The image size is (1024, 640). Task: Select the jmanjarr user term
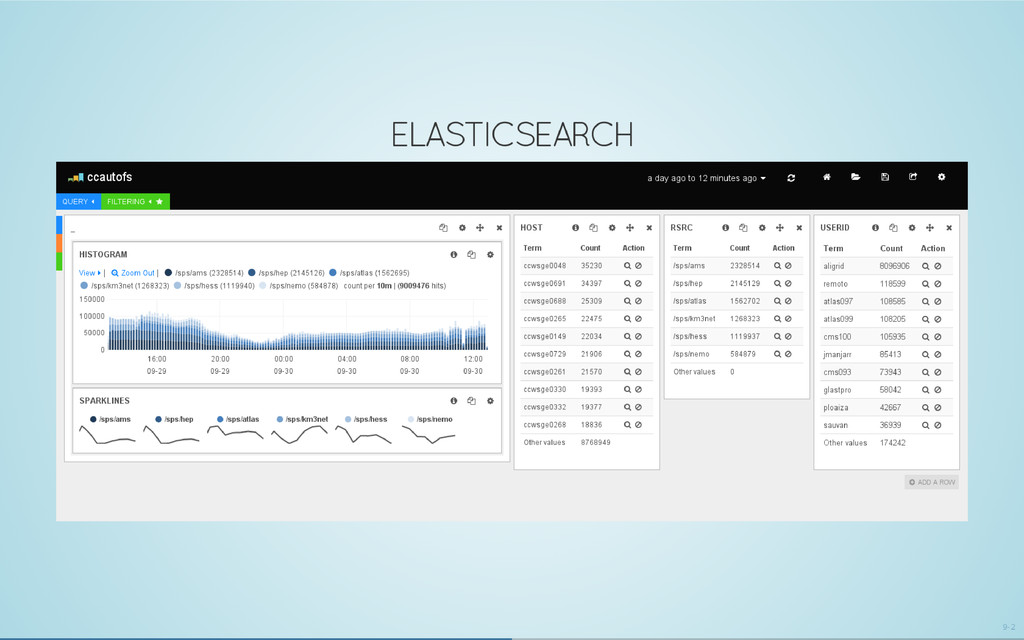click(x=837, y=355)
